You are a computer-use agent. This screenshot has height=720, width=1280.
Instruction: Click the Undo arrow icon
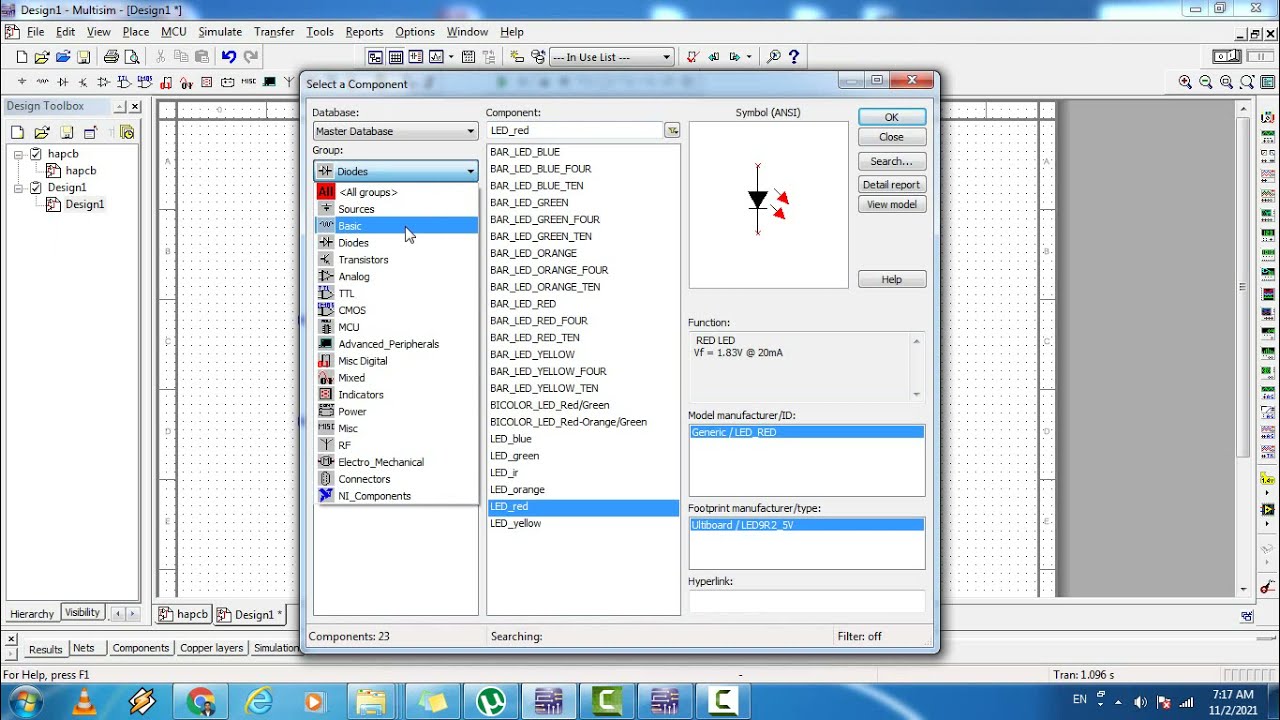(x=229, y=57)
